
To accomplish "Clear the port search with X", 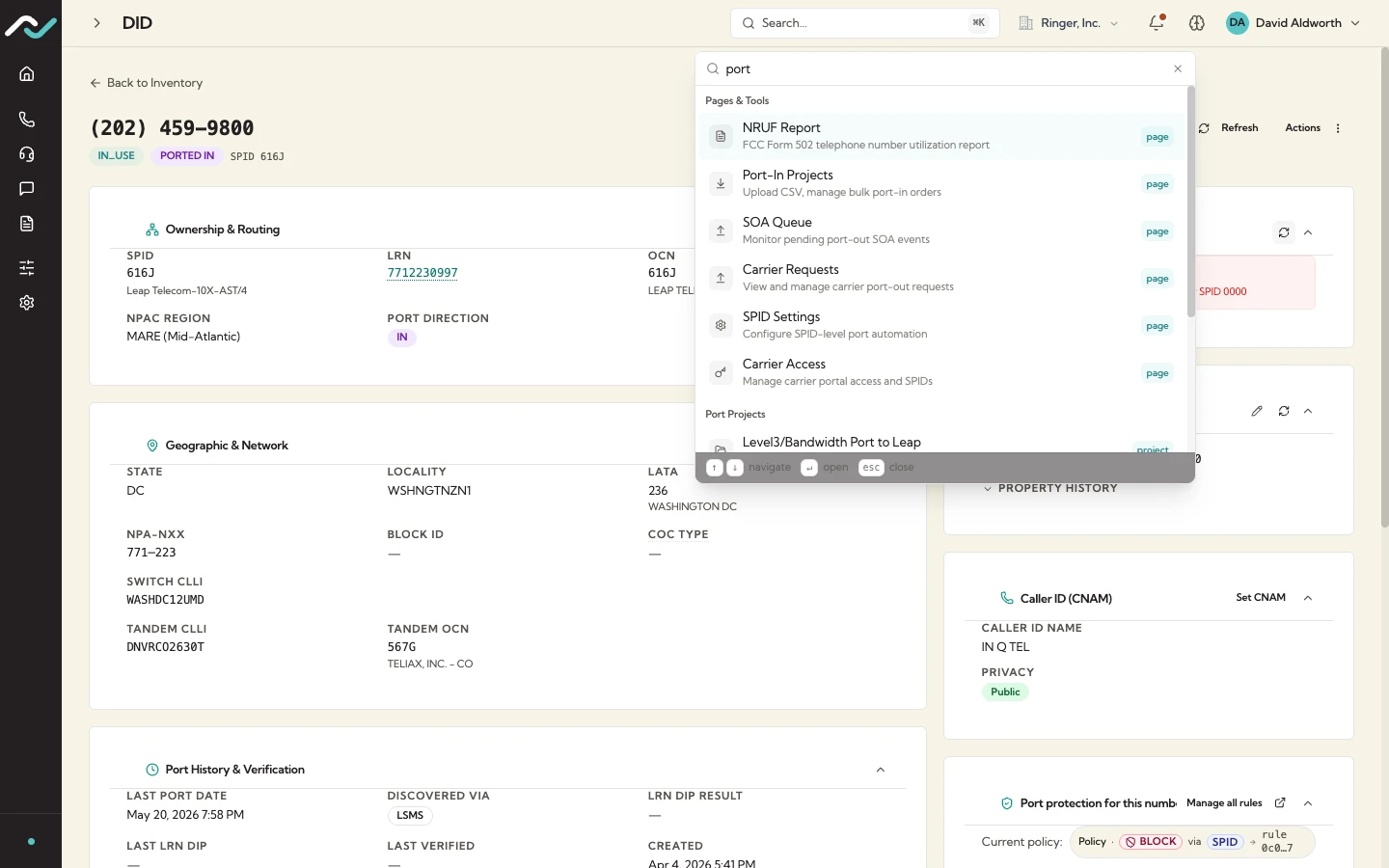I will (x=1178, y=68).
